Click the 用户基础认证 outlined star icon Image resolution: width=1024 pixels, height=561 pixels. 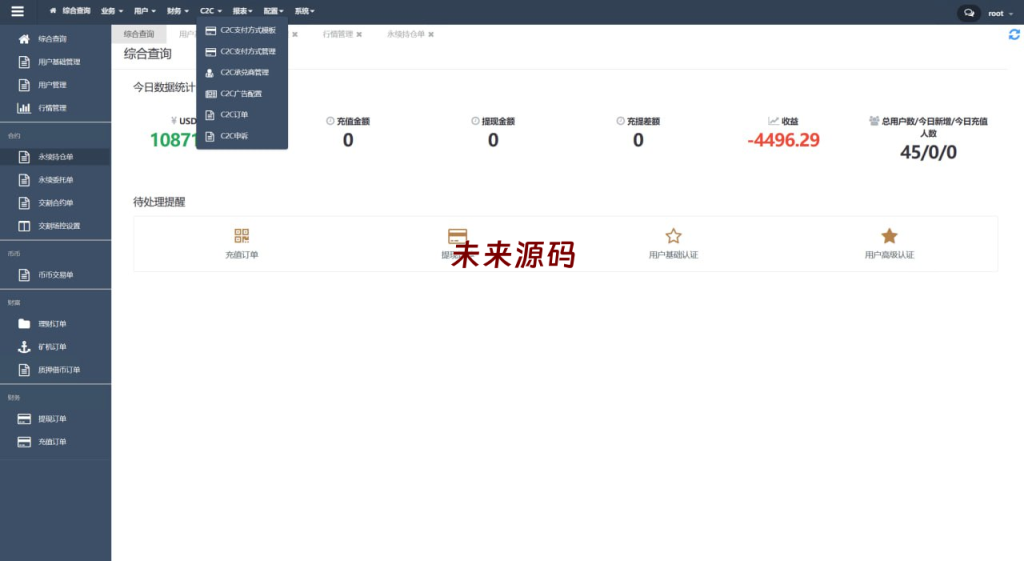[x=673, y=236]
